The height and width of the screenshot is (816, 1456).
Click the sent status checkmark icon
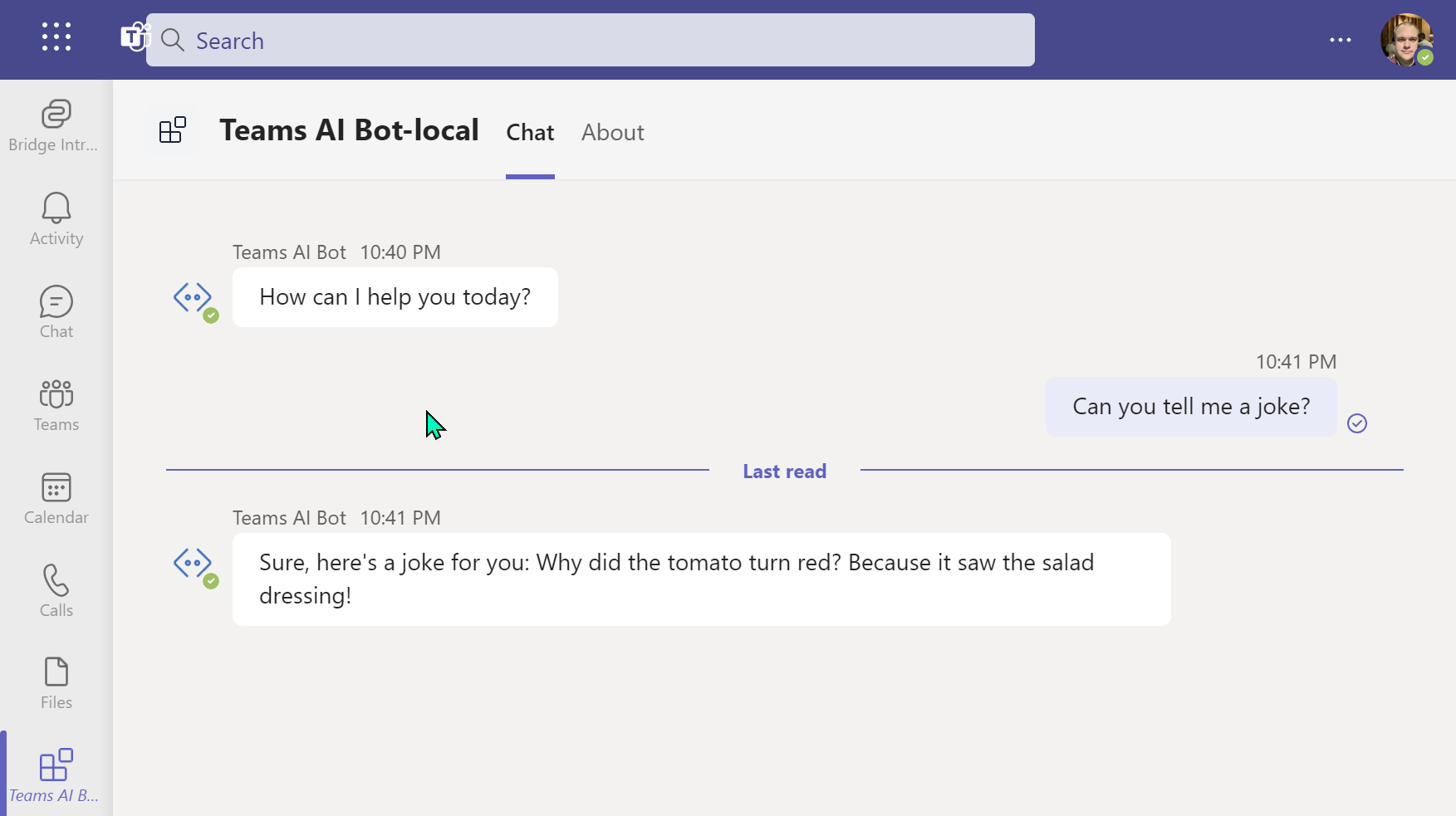1356,423
